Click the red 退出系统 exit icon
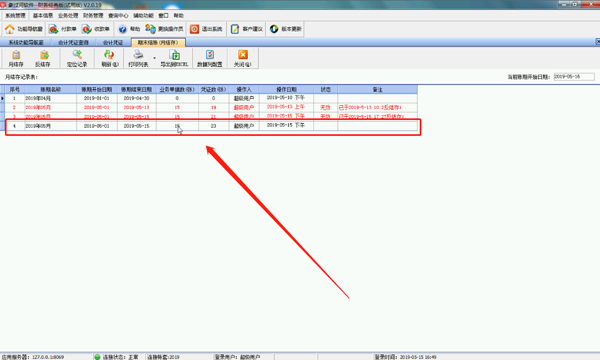The image size is (600, 360). pos(194,29)
